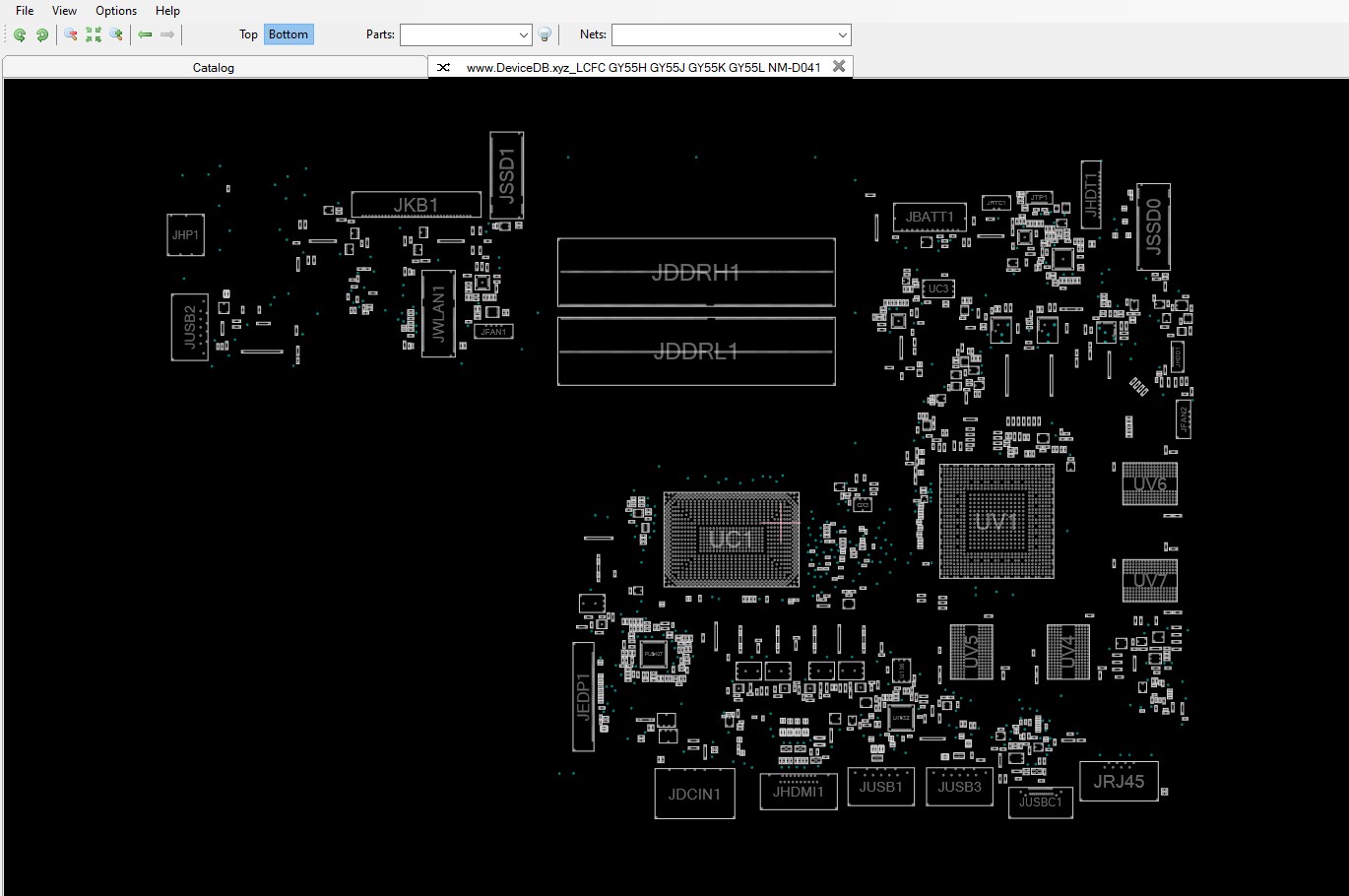Navigate back with the green left arrow
This screenshot has height=896, width=1349.
coord(145,34)
